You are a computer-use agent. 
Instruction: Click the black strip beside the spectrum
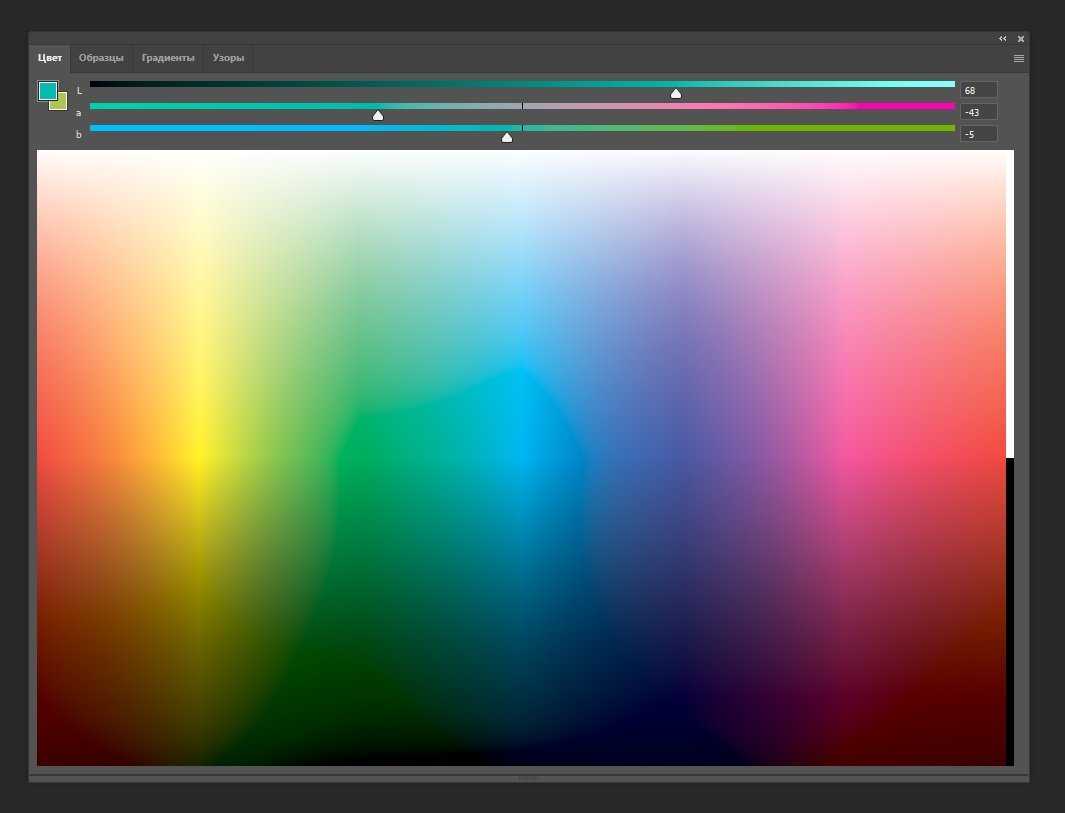(x=1010, y=610)
